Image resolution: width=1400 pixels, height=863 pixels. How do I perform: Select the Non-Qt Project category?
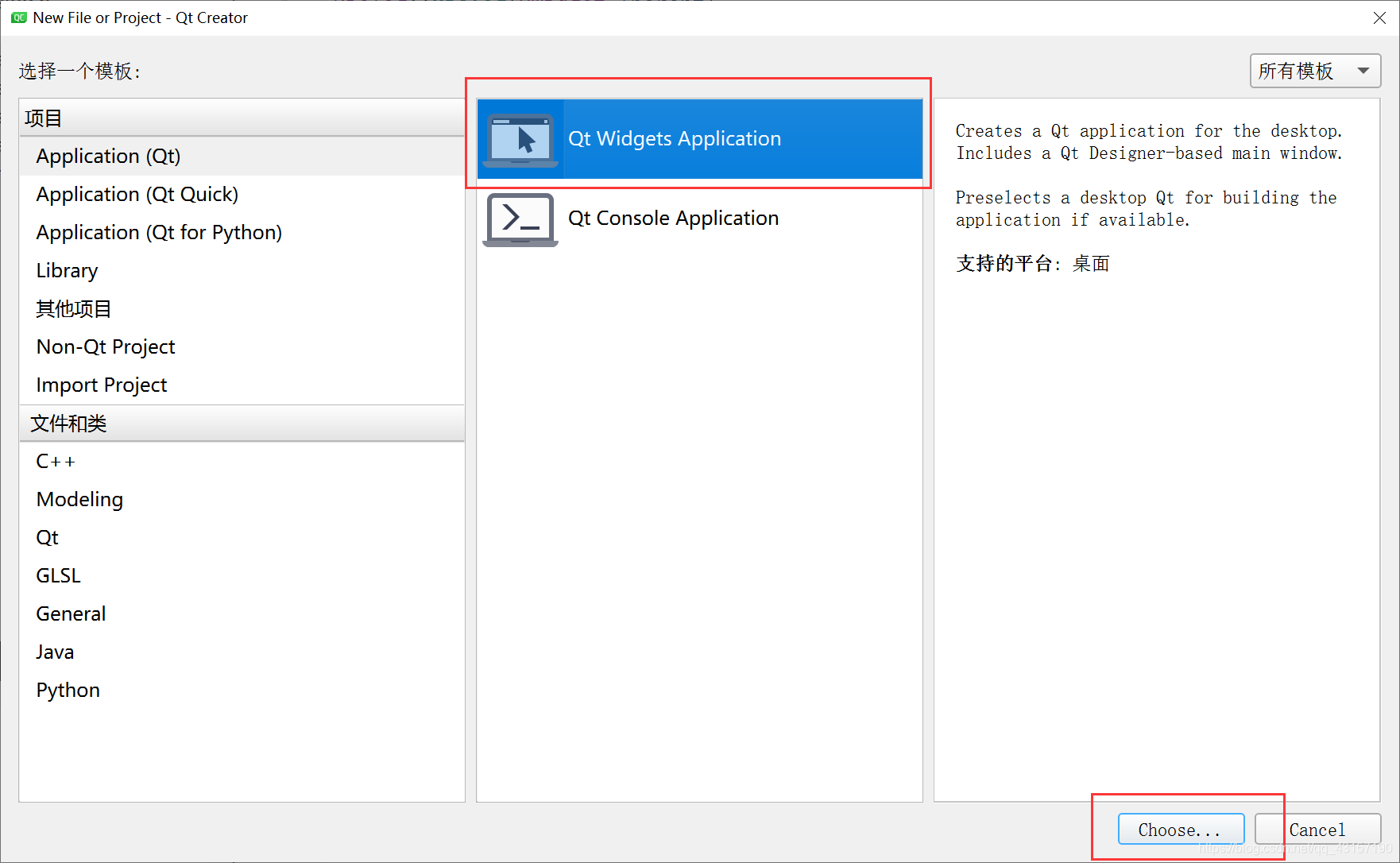click(x=105, y=346)
